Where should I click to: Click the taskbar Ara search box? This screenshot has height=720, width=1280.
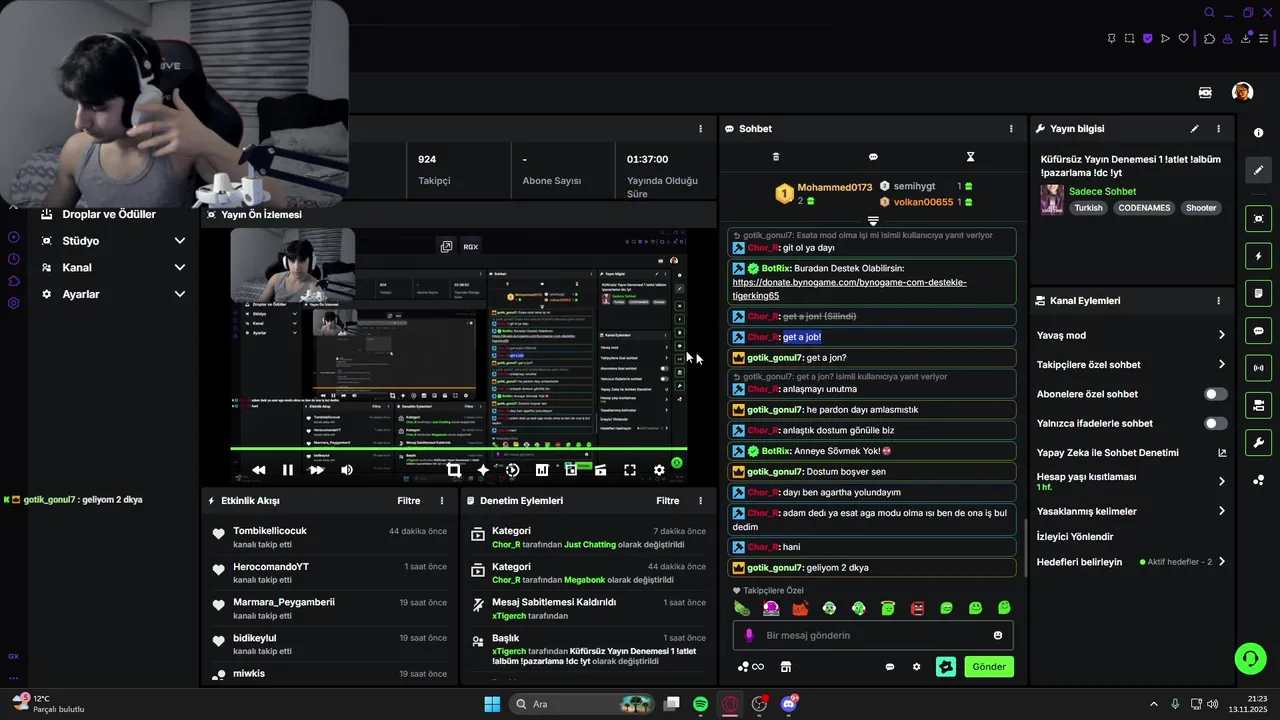(x=583, y=704)
